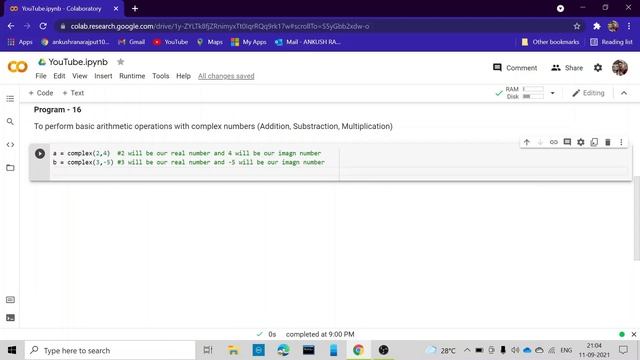Screen dimensions: 640x360
Task: Open cell editor settings gear
Action: tap(580, 142)
